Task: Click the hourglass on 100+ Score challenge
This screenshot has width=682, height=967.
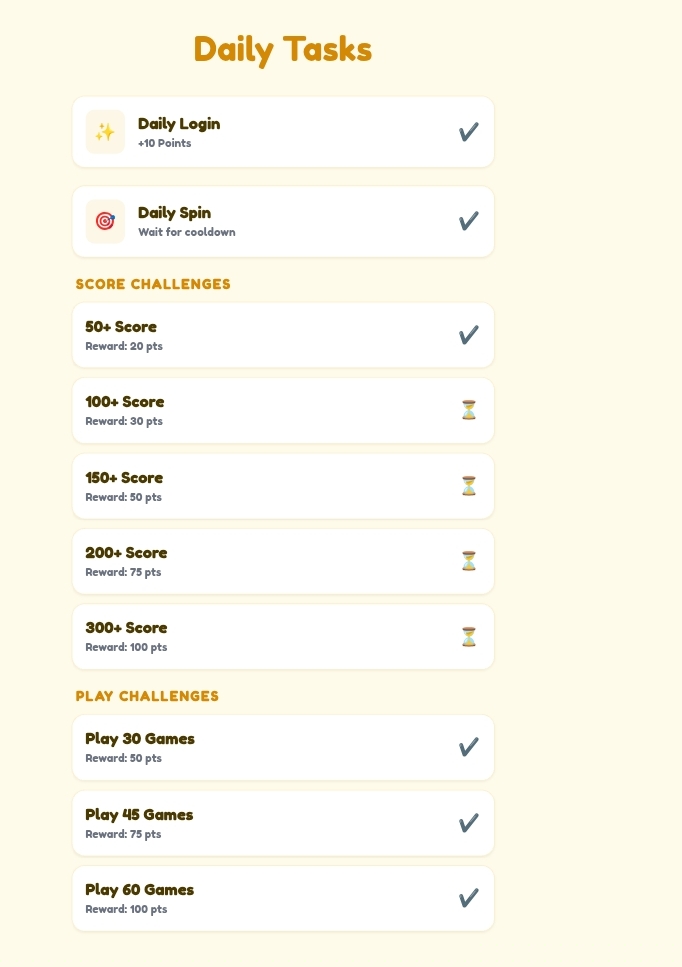Action: 469,410
